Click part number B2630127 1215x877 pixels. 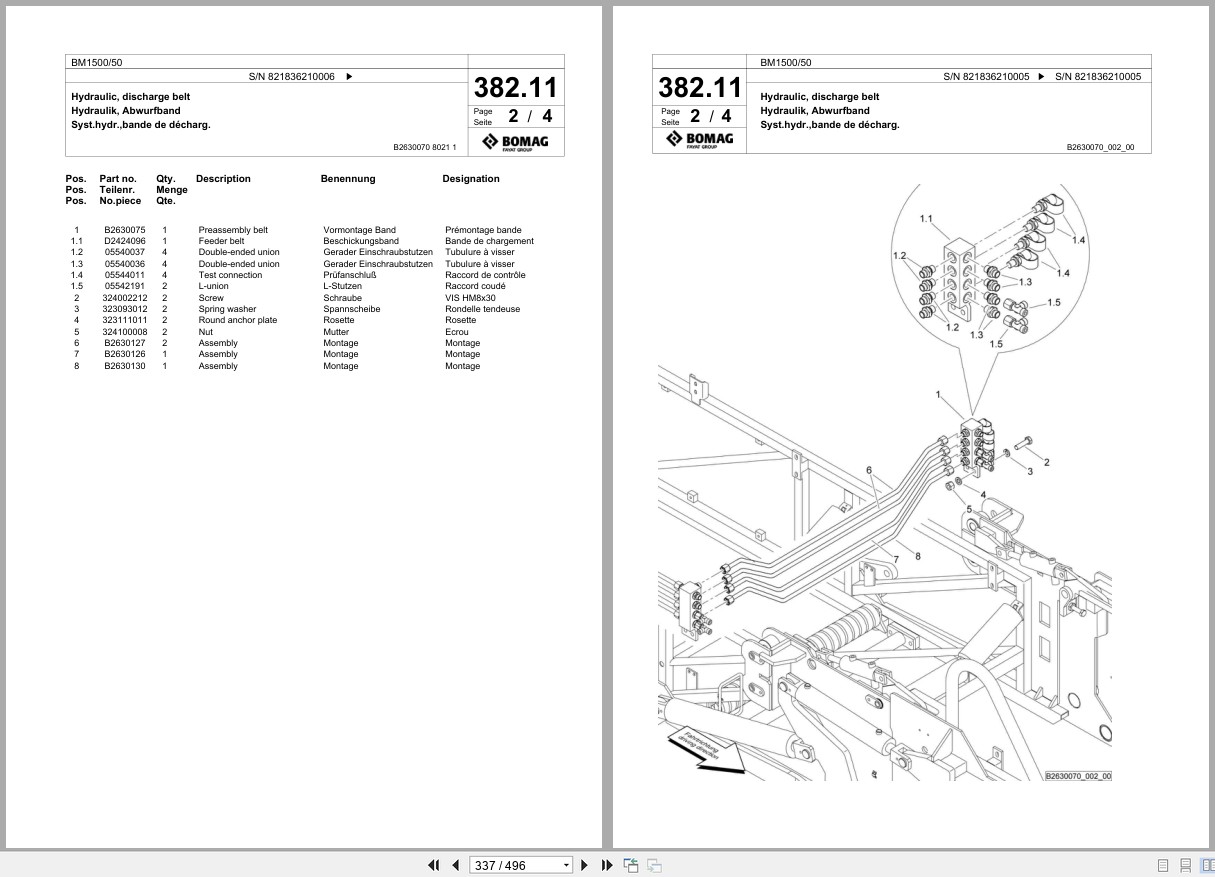tap(125, 343)
